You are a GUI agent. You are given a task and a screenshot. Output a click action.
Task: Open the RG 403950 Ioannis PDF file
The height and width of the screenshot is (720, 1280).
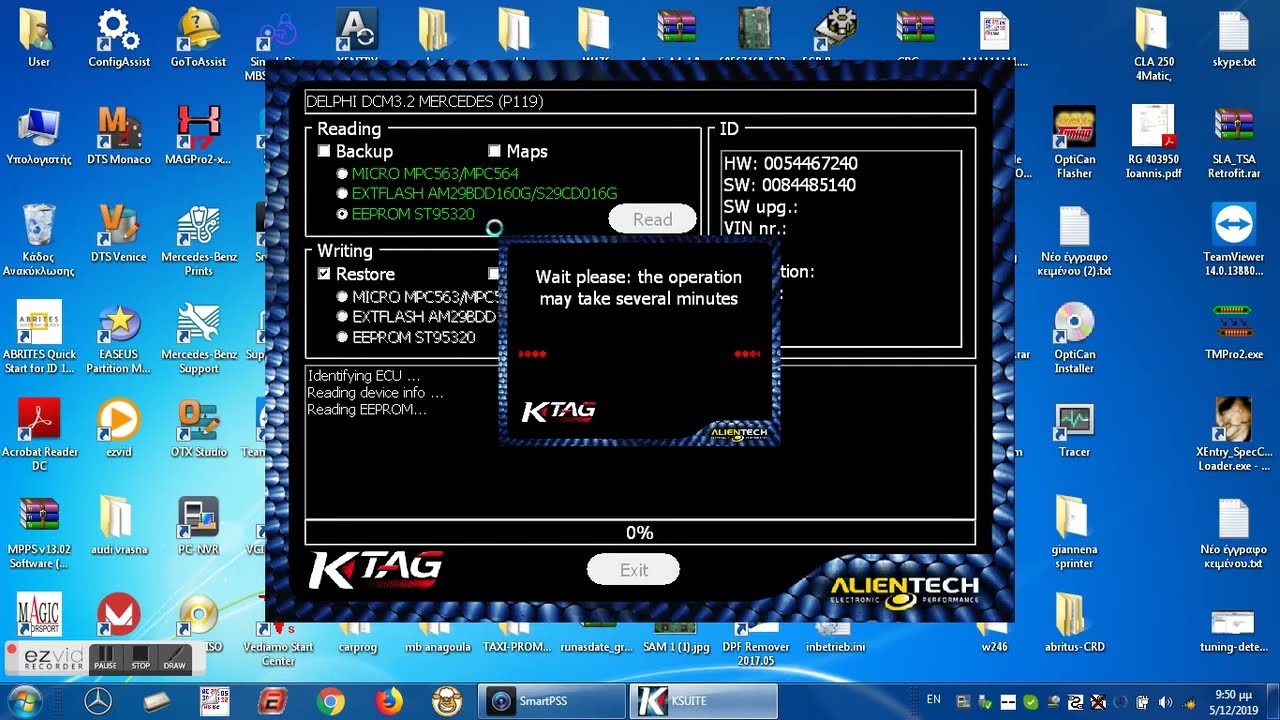tap(1152, 142)
